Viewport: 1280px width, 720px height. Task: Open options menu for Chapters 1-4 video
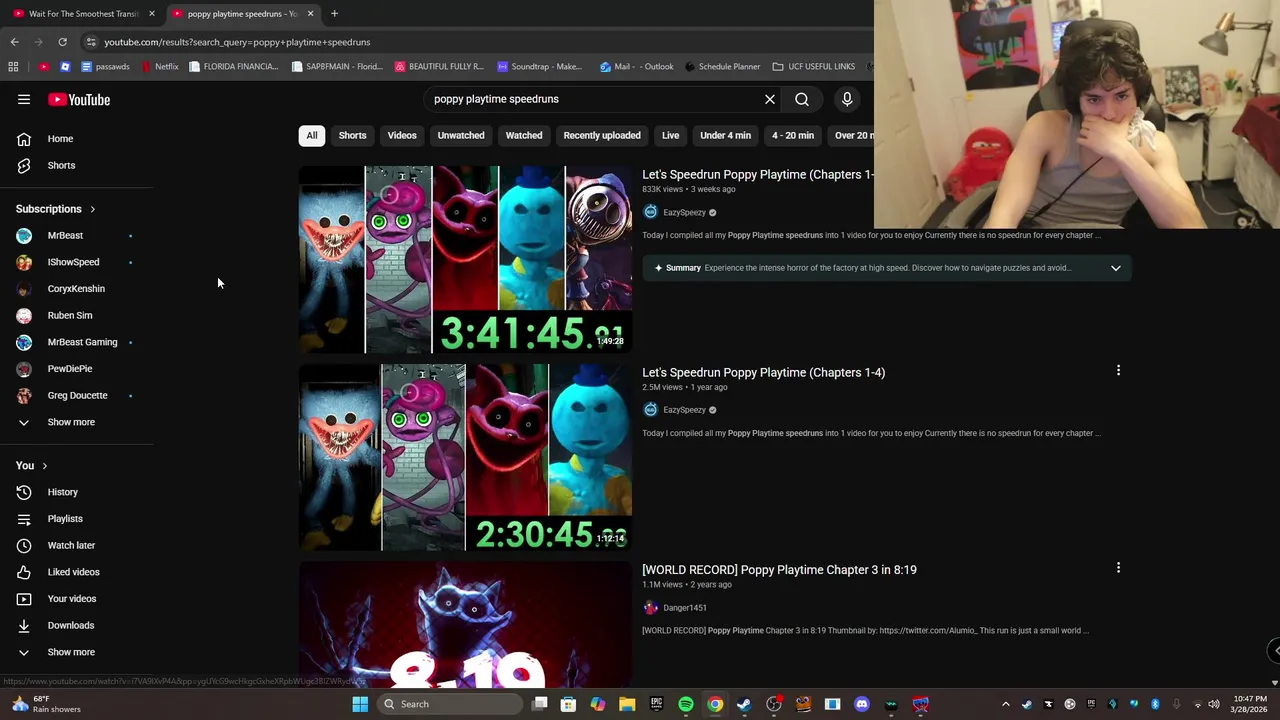pyautogui.click(x=1118, y=371)
